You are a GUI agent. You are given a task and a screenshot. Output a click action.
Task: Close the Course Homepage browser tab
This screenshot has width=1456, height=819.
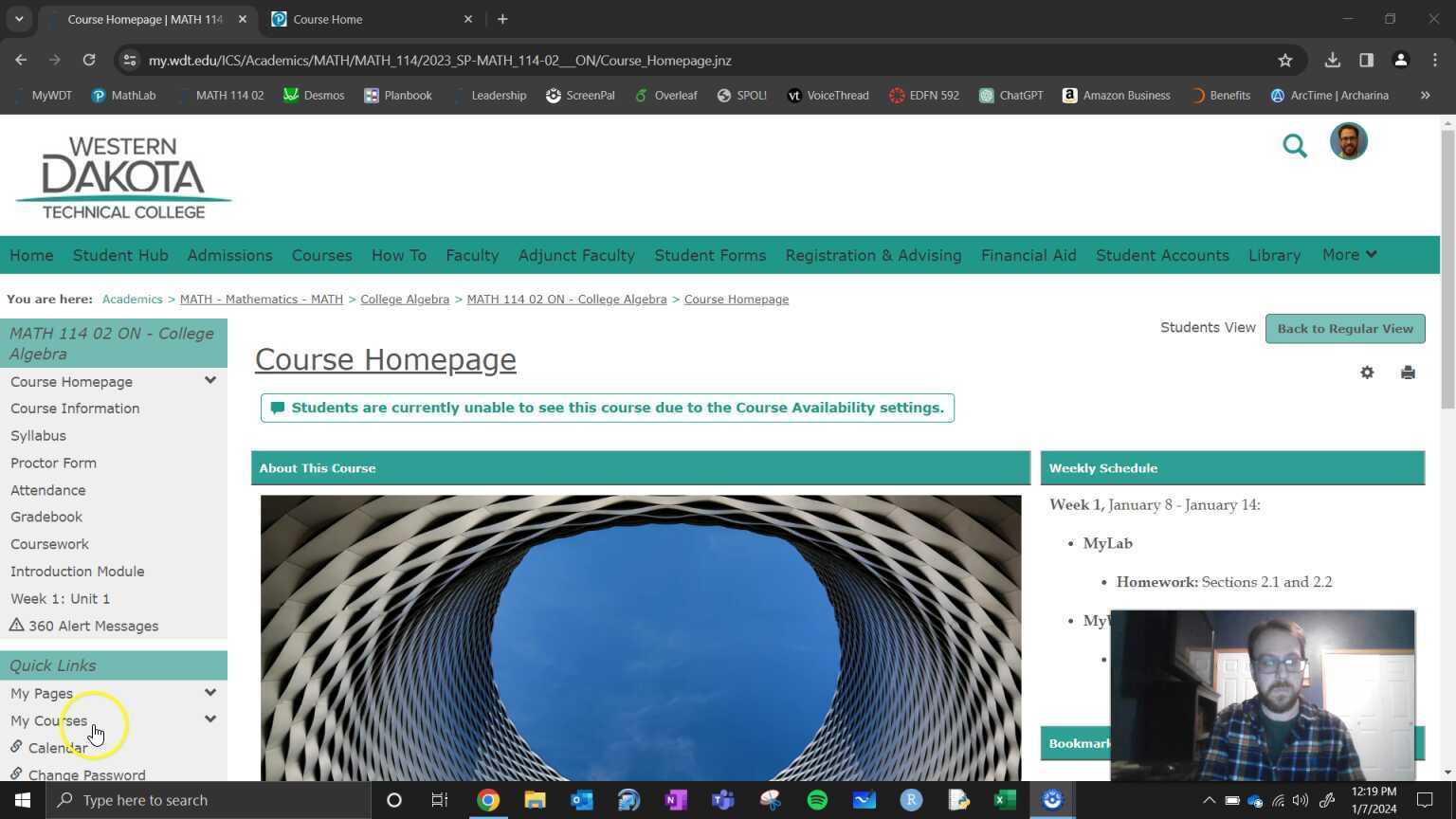(243, 19)
